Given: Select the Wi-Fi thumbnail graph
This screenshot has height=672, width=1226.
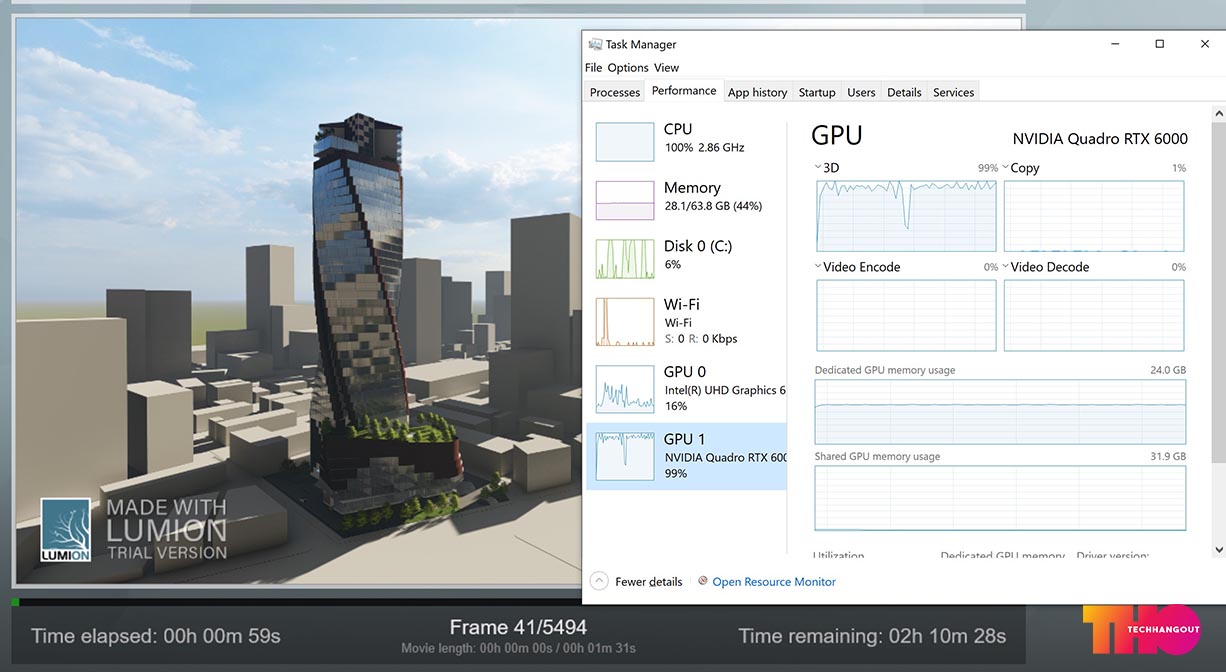Looking at the screenshot, I should [x=625, y=322].
